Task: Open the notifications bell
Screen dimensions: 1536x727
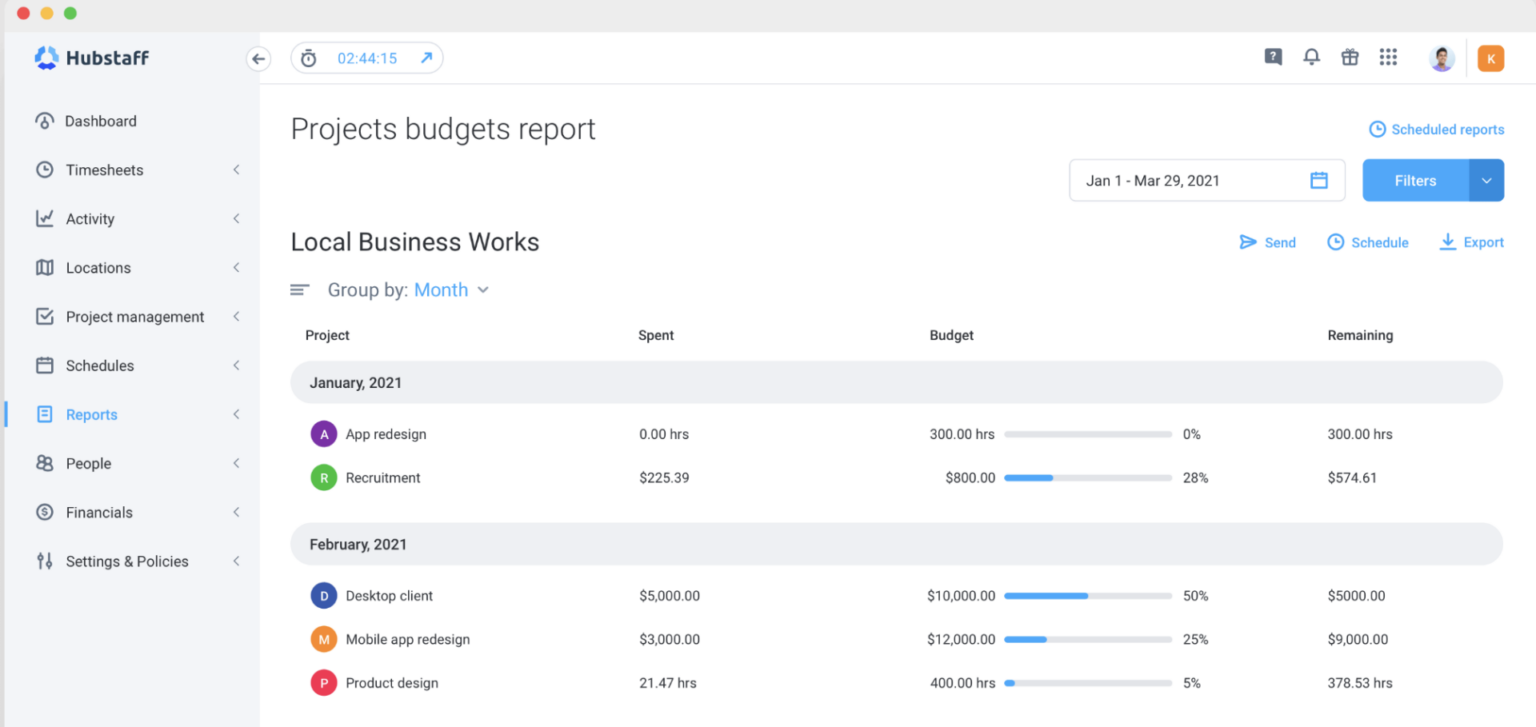Action: click(x=1312, y=58)
